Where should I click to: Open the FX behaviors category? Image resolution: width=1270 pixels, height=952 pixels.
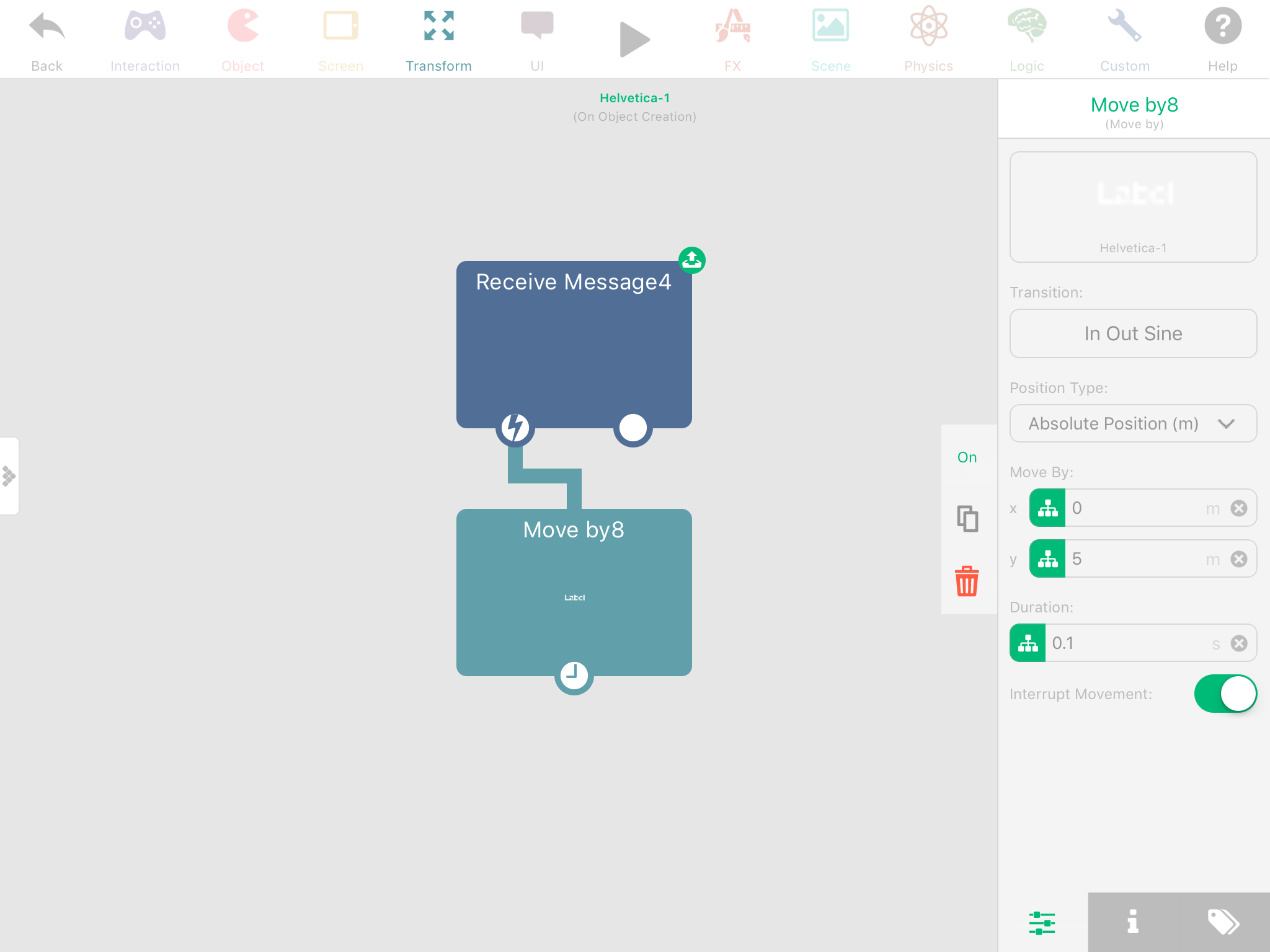(x=732, y=38)
